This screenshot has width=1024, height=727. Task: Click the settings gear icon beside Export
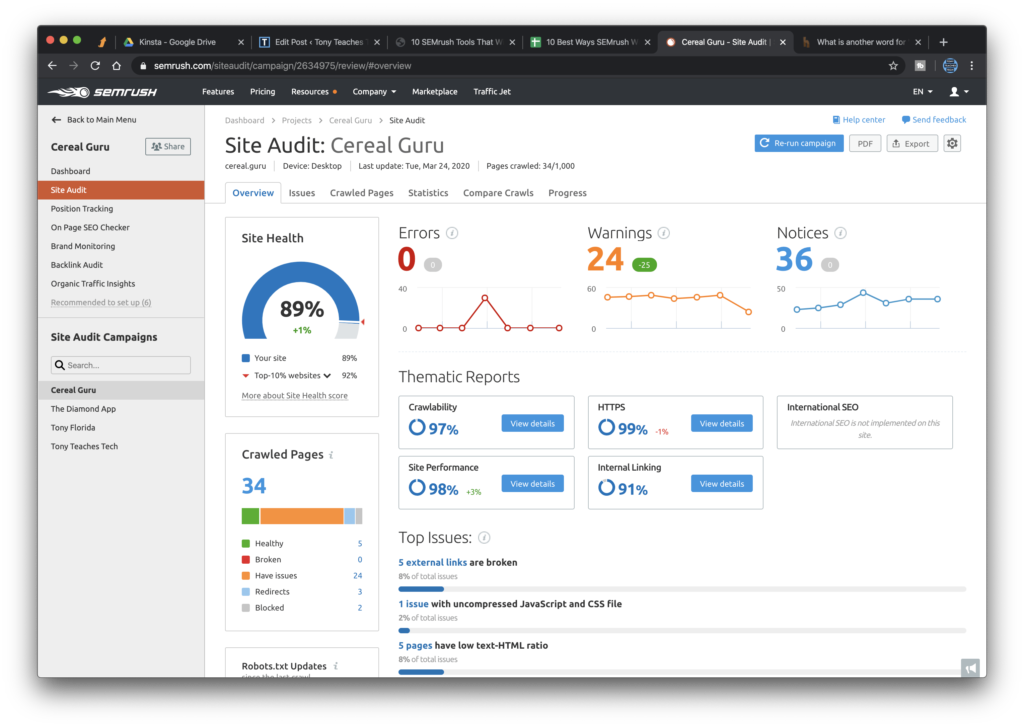[952, 144]
